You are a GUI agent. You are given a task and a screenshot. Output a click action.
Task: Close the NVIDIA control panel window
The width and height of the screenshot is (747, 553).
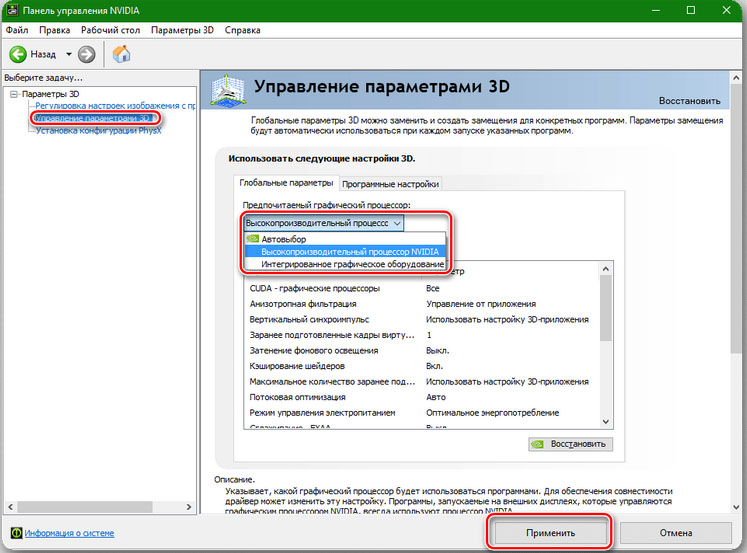[x=727, y=10]
